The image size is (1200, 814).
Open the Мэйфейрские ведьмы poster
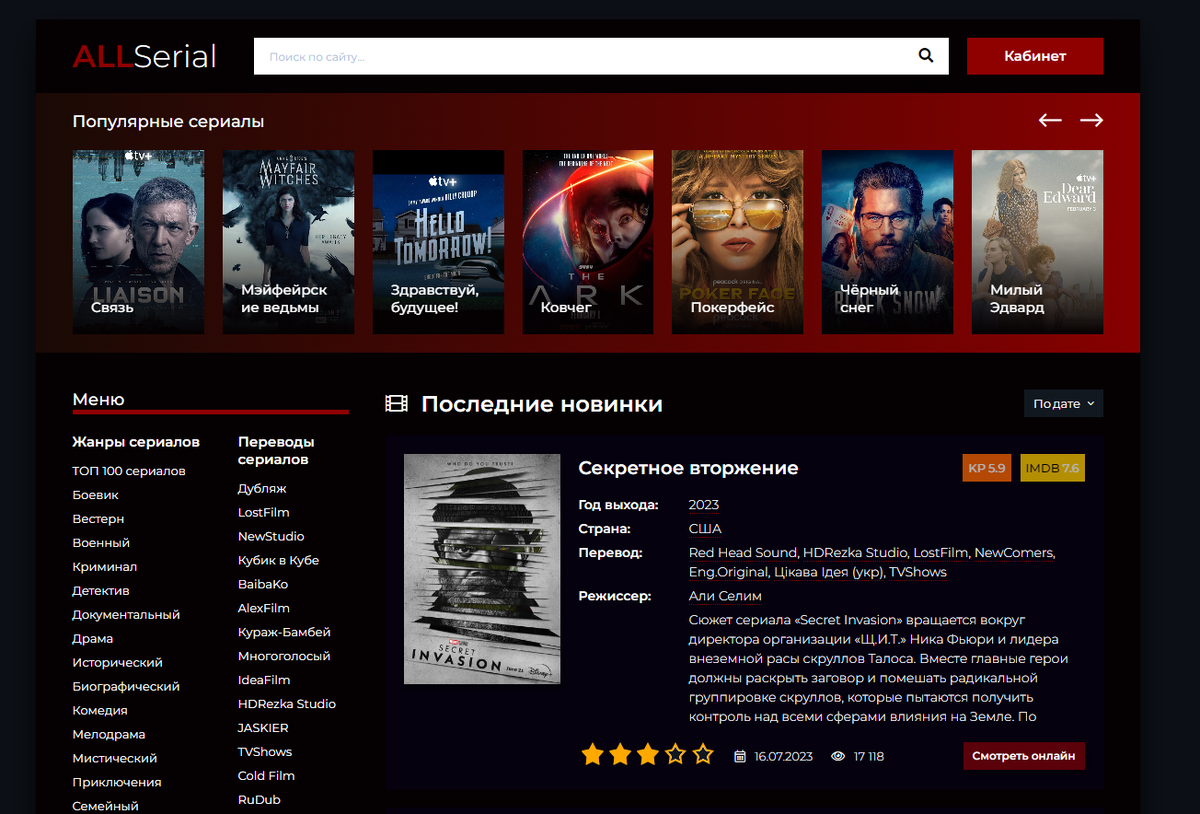[288, 242]
